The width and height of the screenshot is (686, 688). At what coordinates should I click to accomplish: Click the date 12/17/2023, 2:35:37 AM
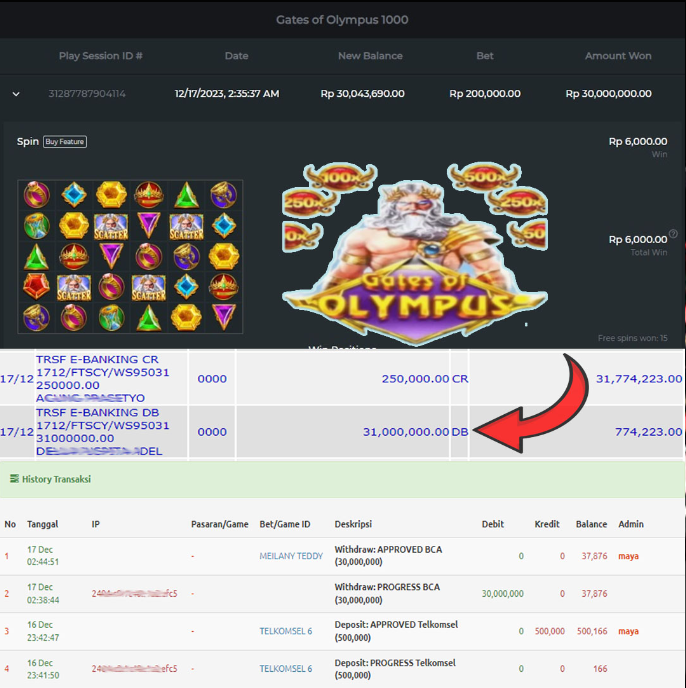pos(227,94)
